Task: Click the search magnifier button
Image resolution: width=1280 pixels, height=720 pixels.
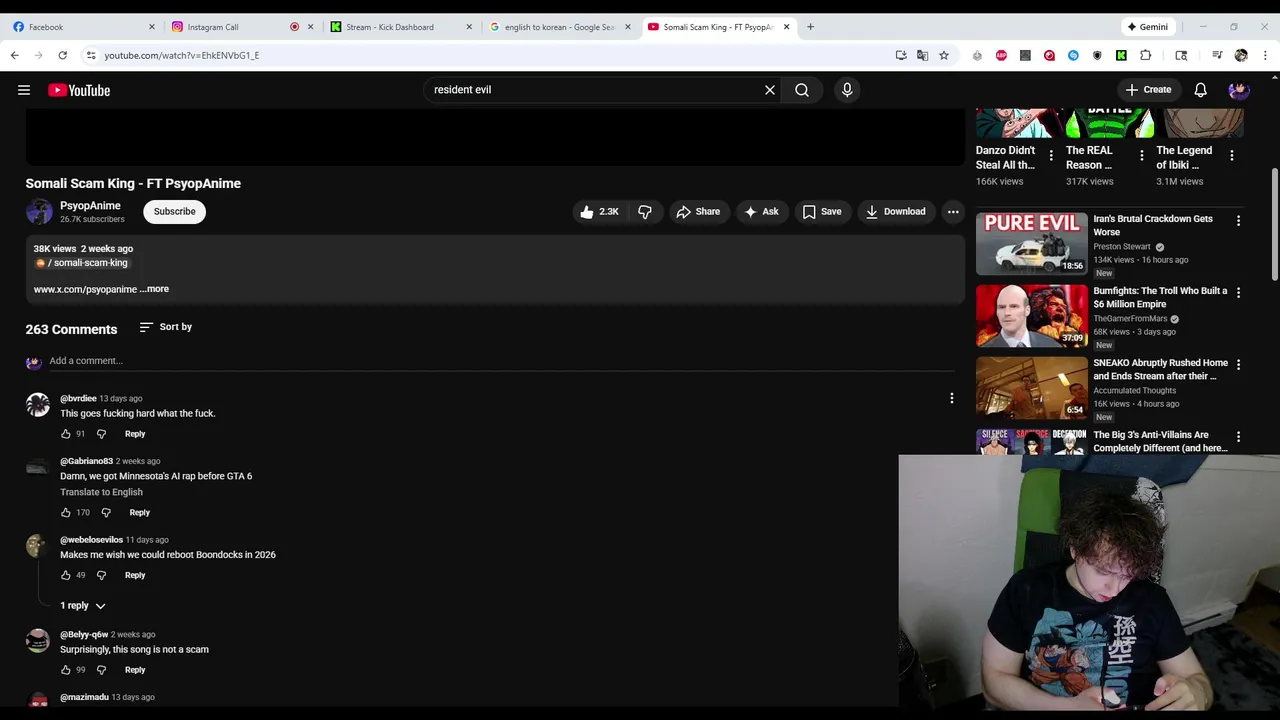Action: [x=802, y=90]
